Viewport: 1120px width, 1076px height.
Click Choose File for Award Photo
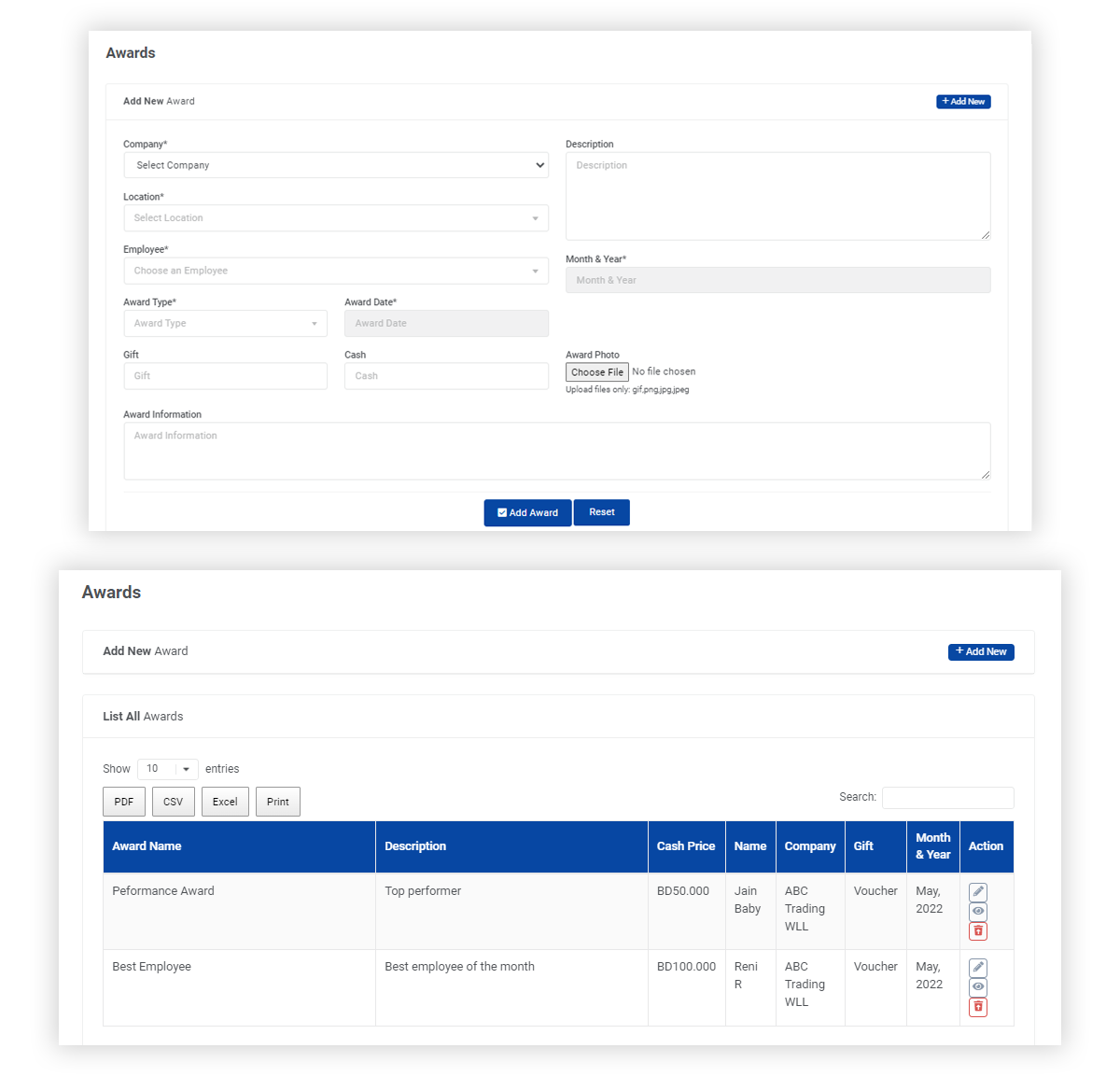597,372
